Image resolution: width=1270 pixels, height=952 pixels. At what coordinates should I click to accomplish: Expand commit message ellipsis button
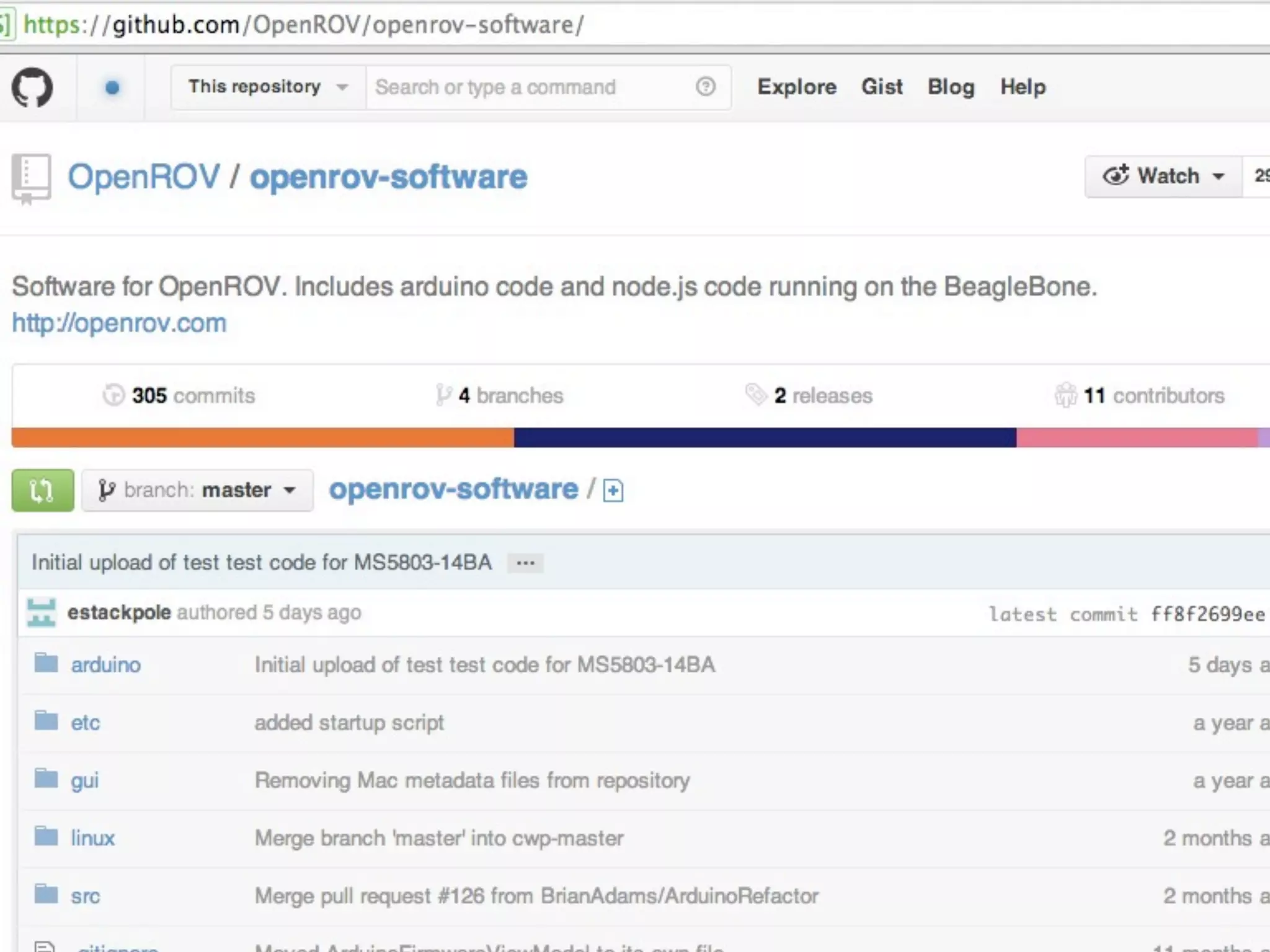tap(525, 563)
